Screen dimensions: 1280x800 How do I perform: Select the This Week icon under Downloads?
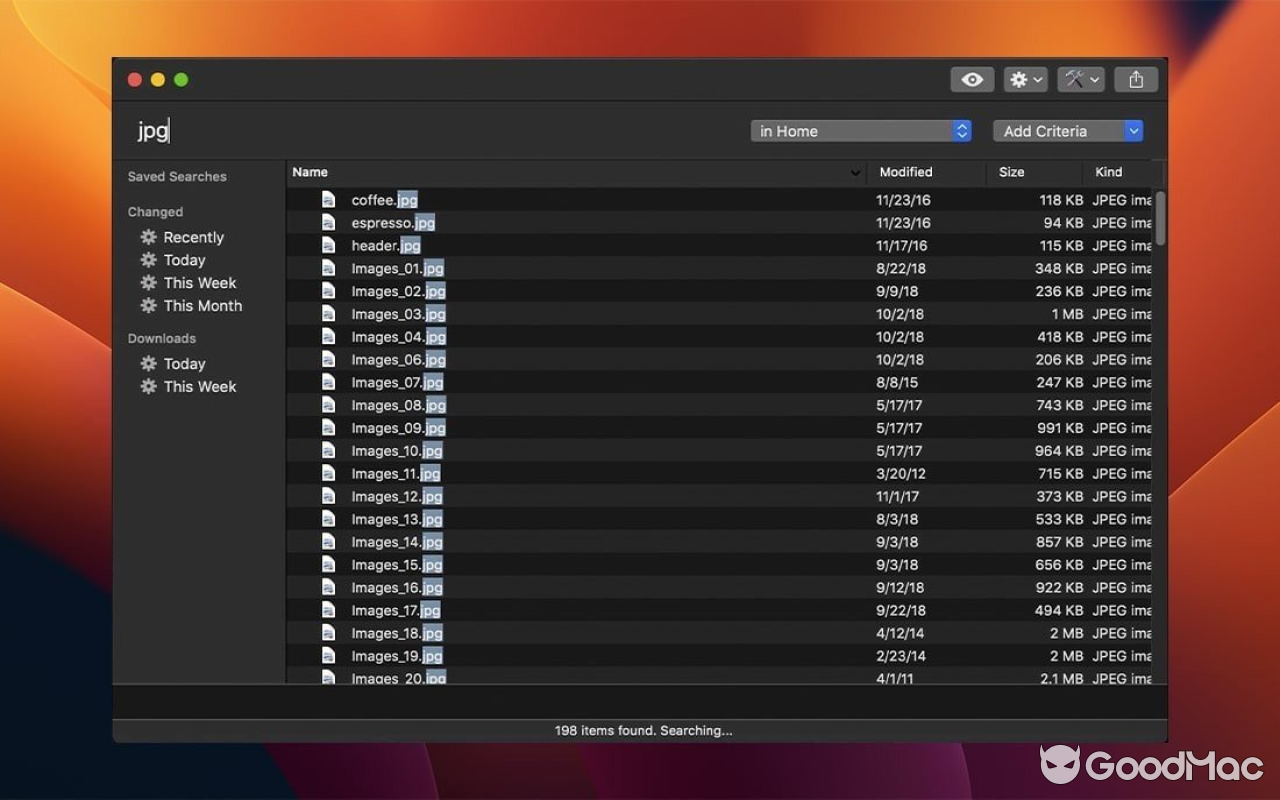point(148,387)
